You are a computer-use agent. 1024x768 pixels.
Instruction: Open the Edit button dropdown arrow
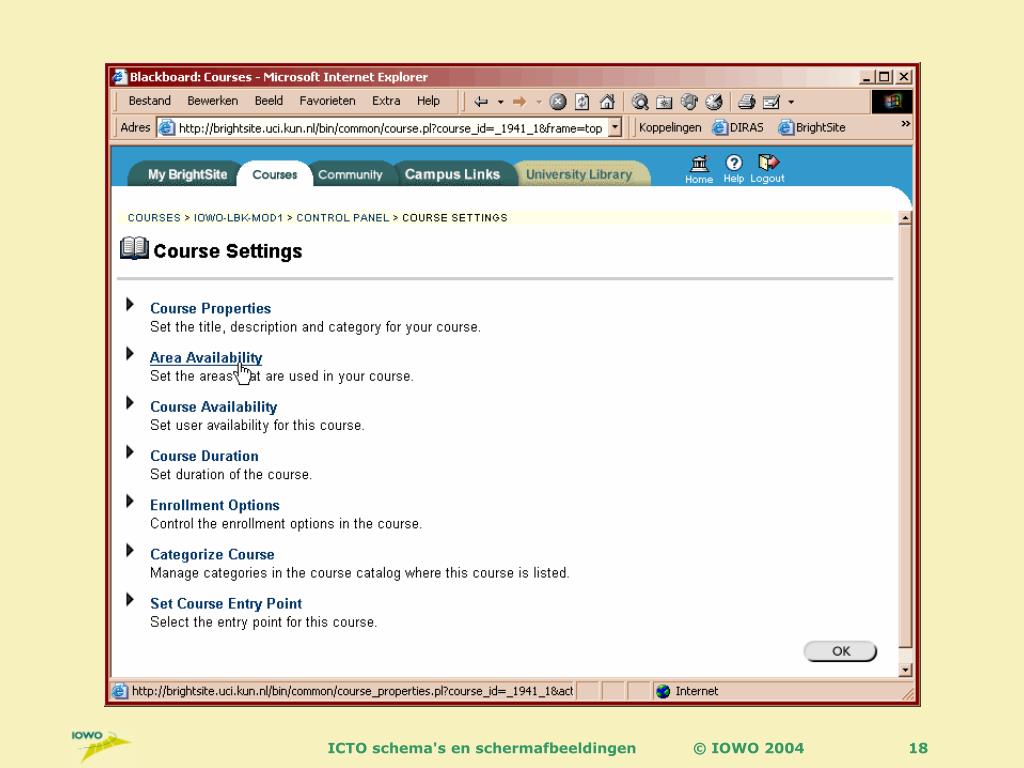point(791,102)
